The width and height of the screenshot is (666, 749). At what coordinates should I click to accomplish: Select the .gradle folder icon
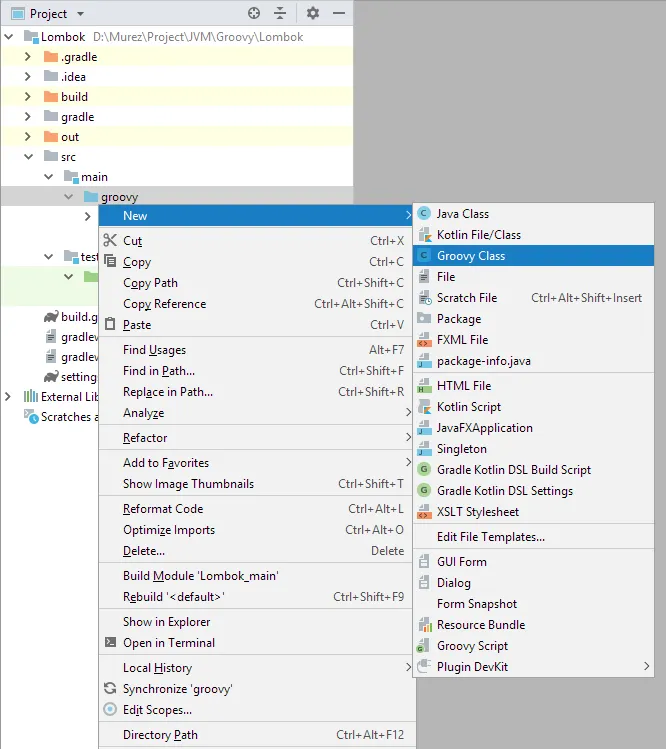51,56
